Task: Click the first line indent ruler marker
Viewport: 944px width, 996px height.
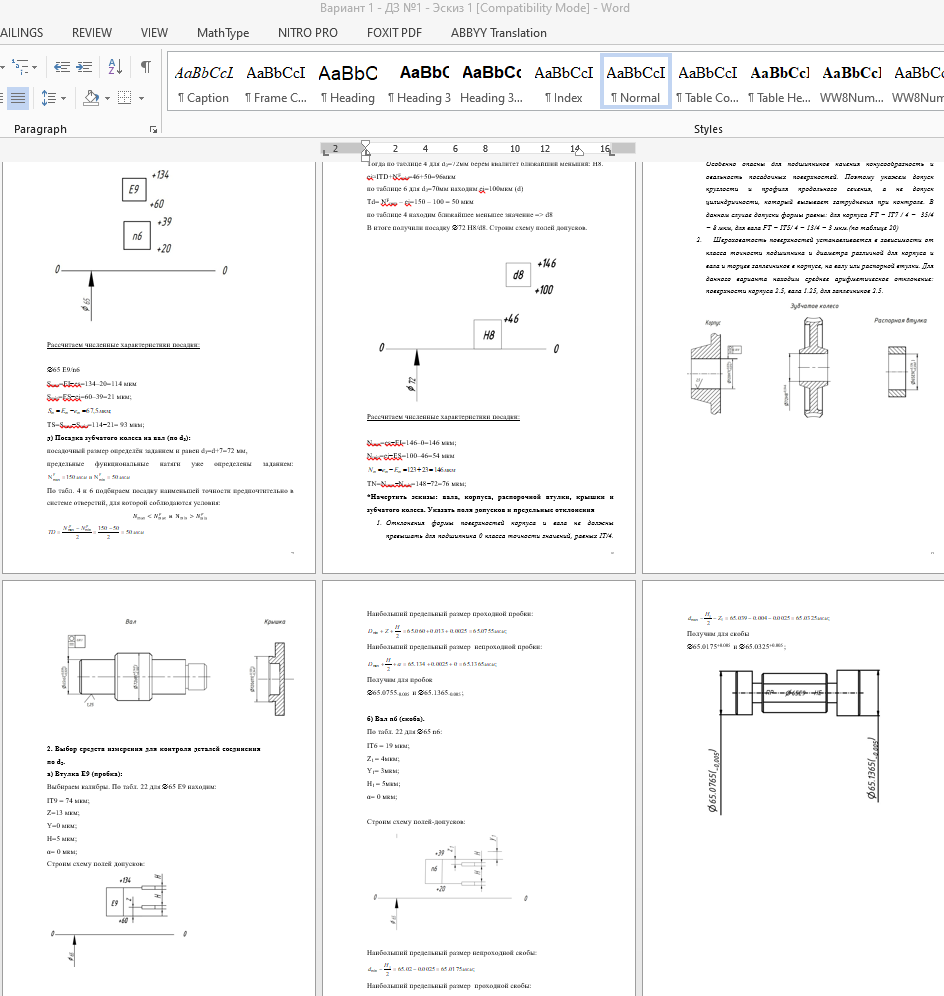Action: pos(365,145)
